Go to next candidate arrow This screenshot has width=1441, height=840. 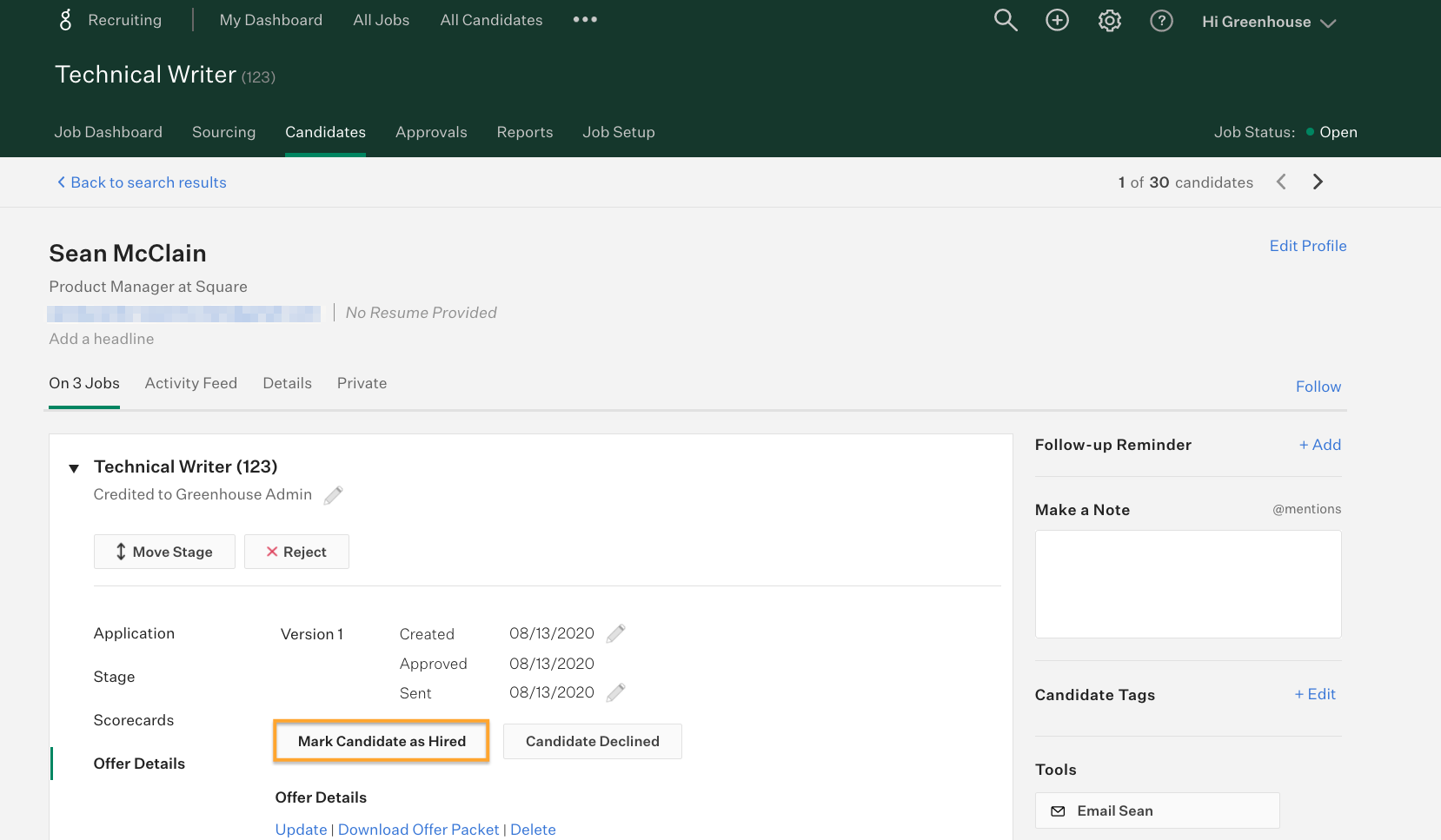(x=1318, y=182)
